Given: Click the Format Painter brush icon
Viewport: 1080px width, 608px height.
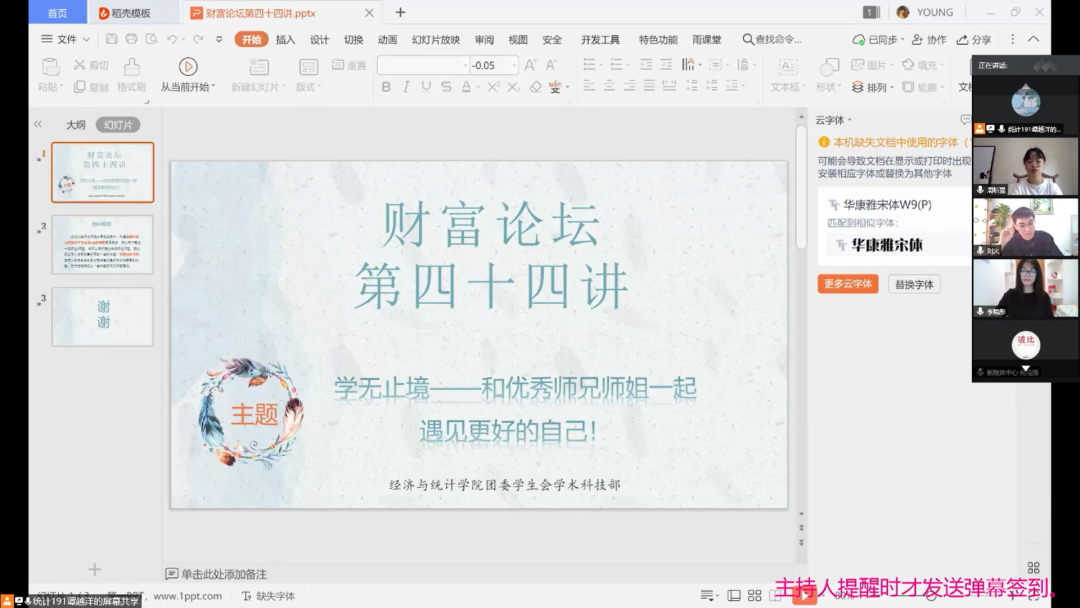Looking at the screenshot, I should (131, 67).
